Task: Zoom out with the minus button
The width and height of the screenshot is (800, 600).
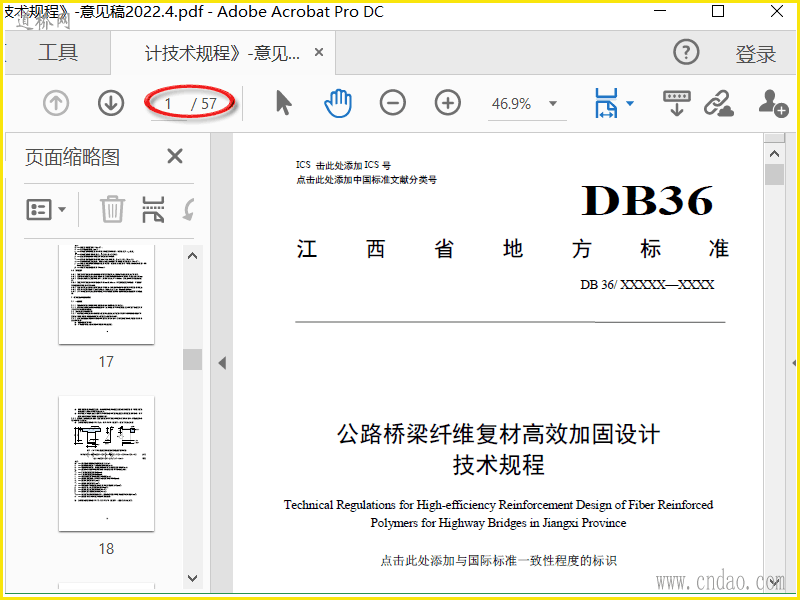Action: point(393,103)
